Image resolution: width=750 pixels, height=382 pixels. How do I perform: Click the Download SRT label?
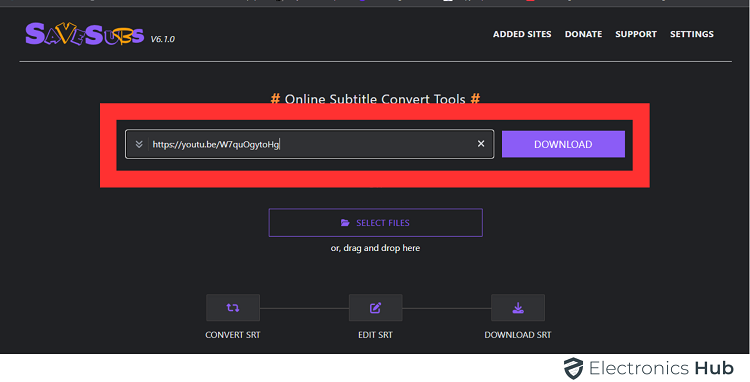[x=518, y=335]
